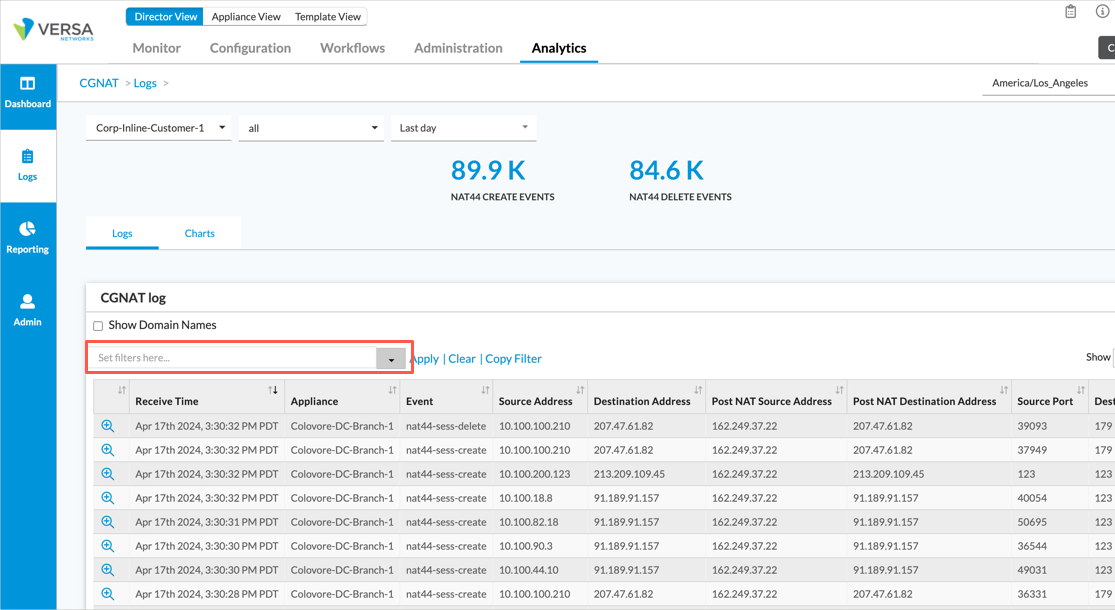The image size is (1115, 610).
Task: Go to CGNAT breadcrumb link
Action: 99,83
